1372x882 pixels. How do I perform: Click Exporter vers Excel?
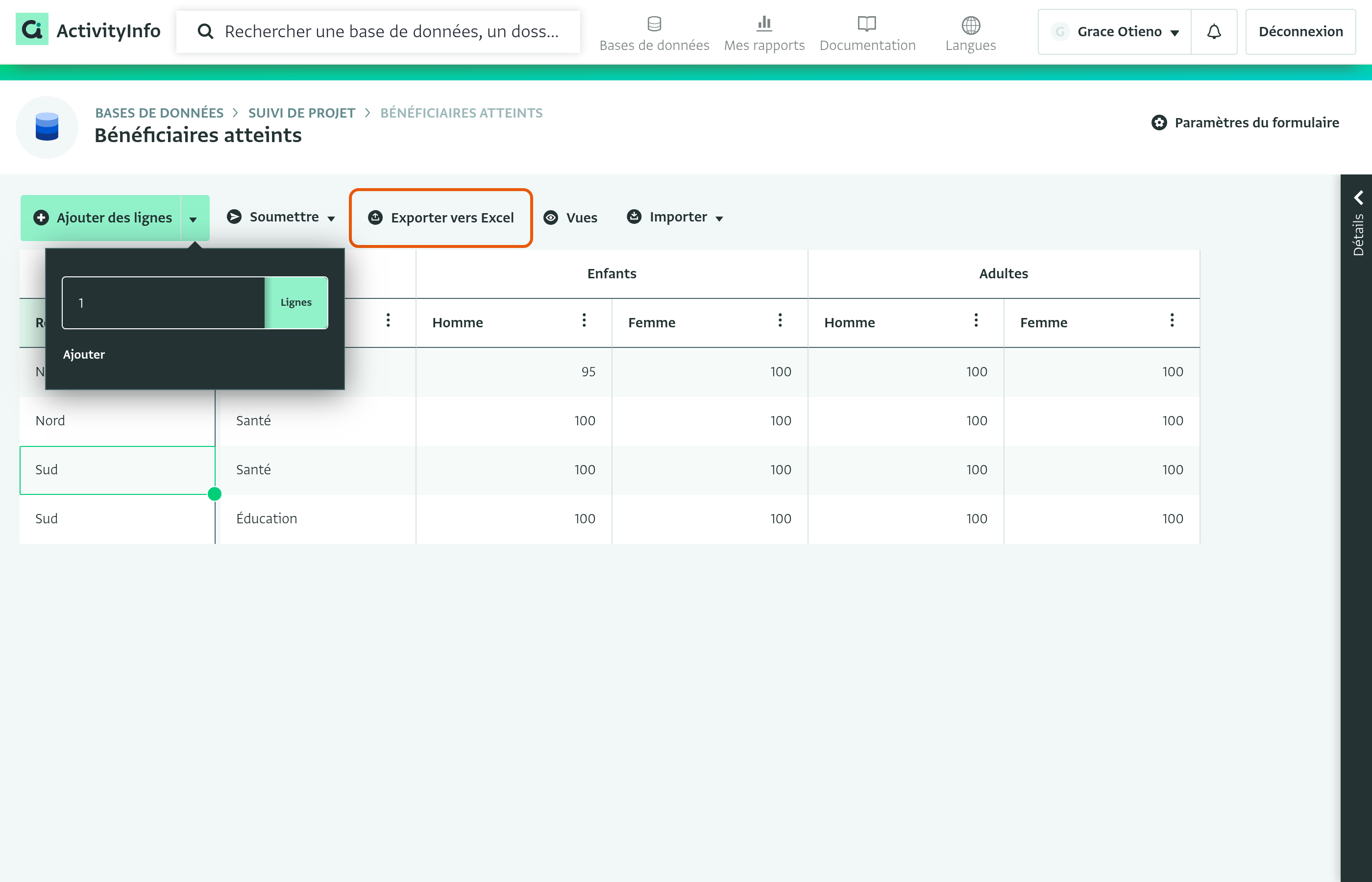[441, 218]
